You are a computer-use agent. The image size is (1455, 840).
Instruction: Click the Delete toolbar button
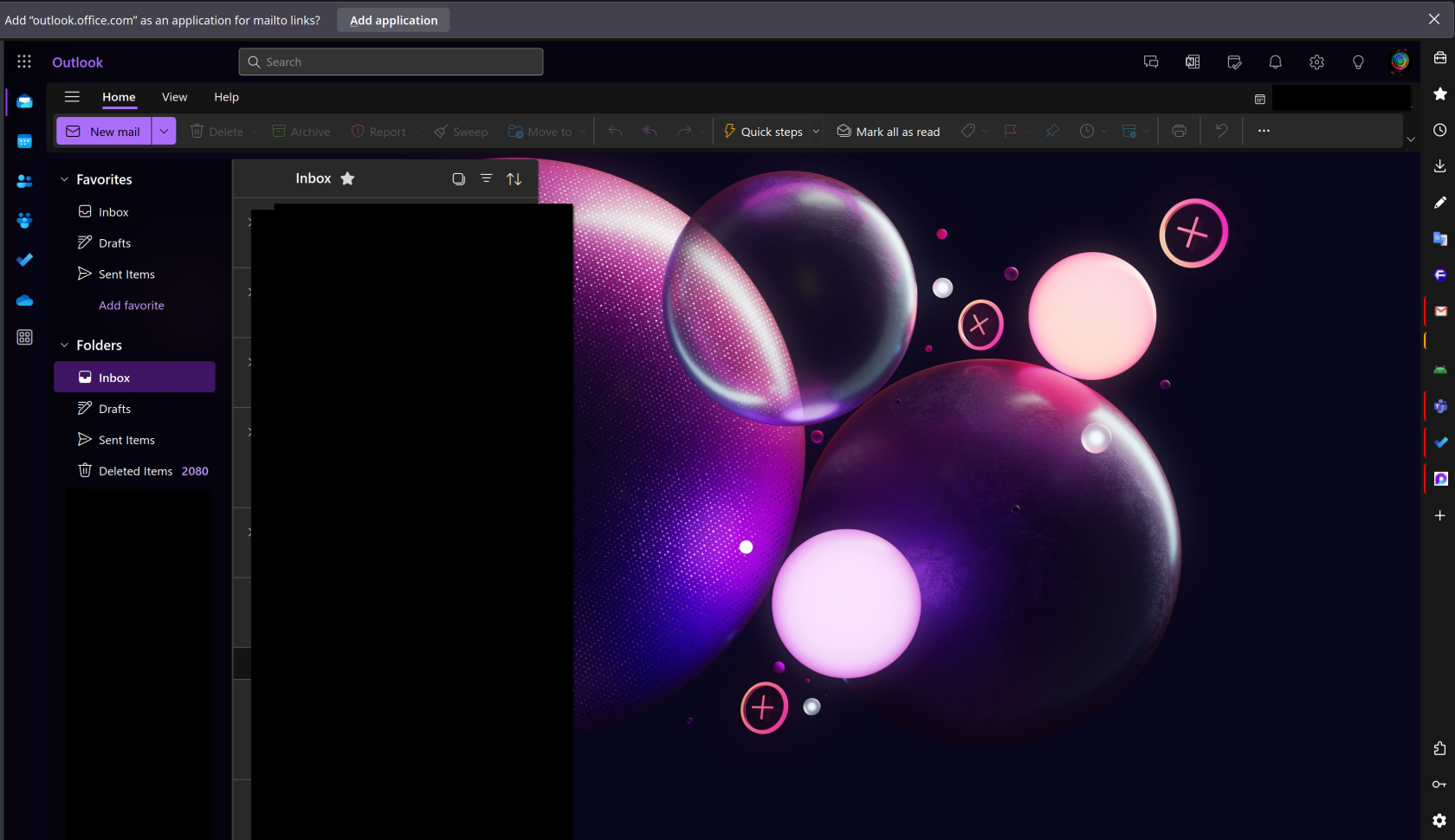(217, 132)
